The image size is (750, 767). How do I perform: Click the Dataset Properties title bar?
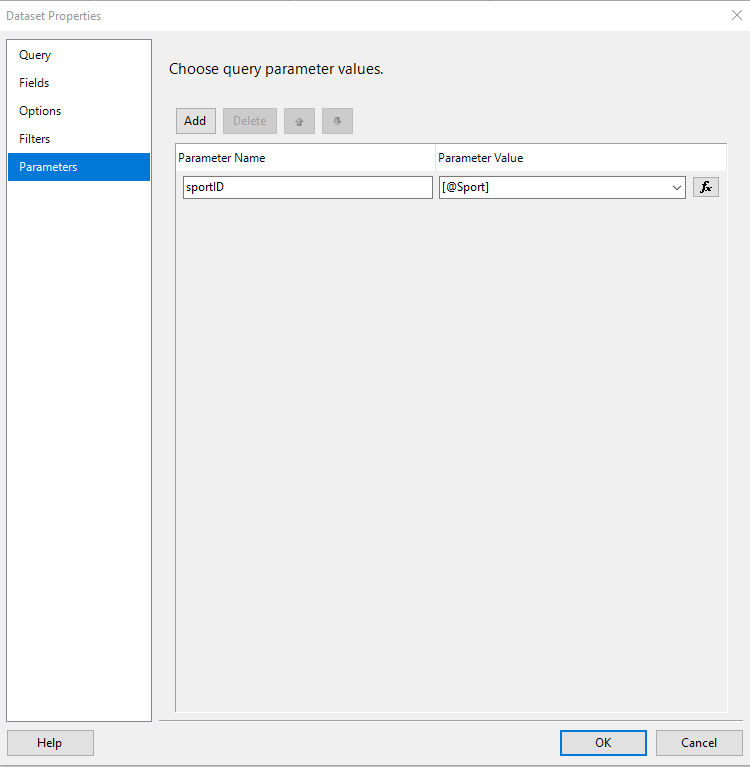click(300, 15)
